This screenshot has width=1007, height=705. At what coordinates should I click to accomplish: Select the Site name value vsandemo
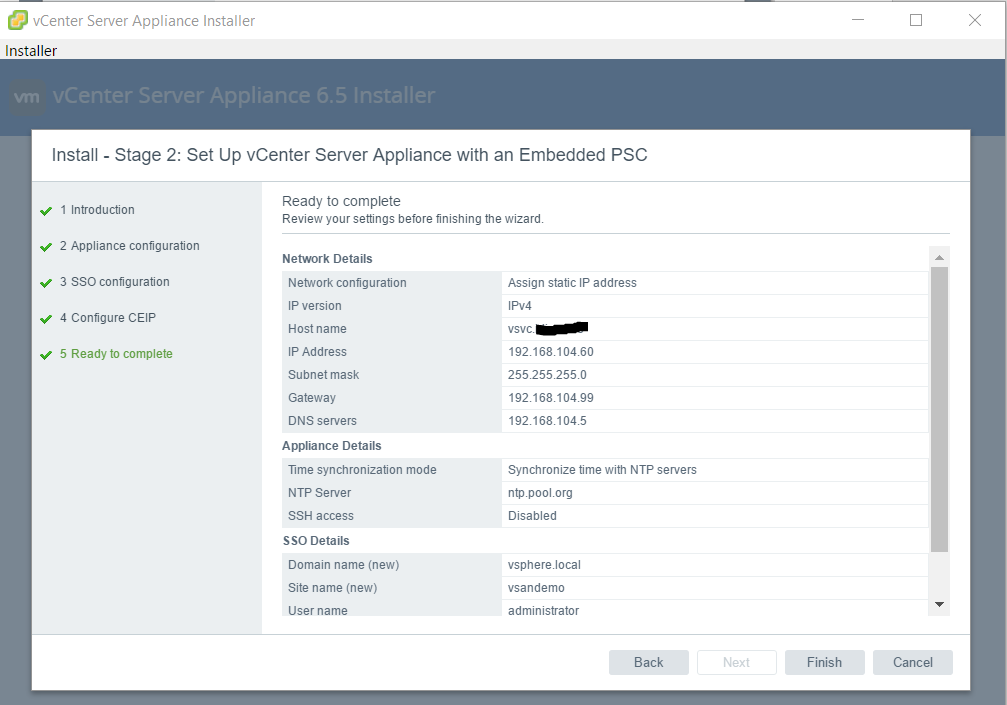(x=536, y=588)
